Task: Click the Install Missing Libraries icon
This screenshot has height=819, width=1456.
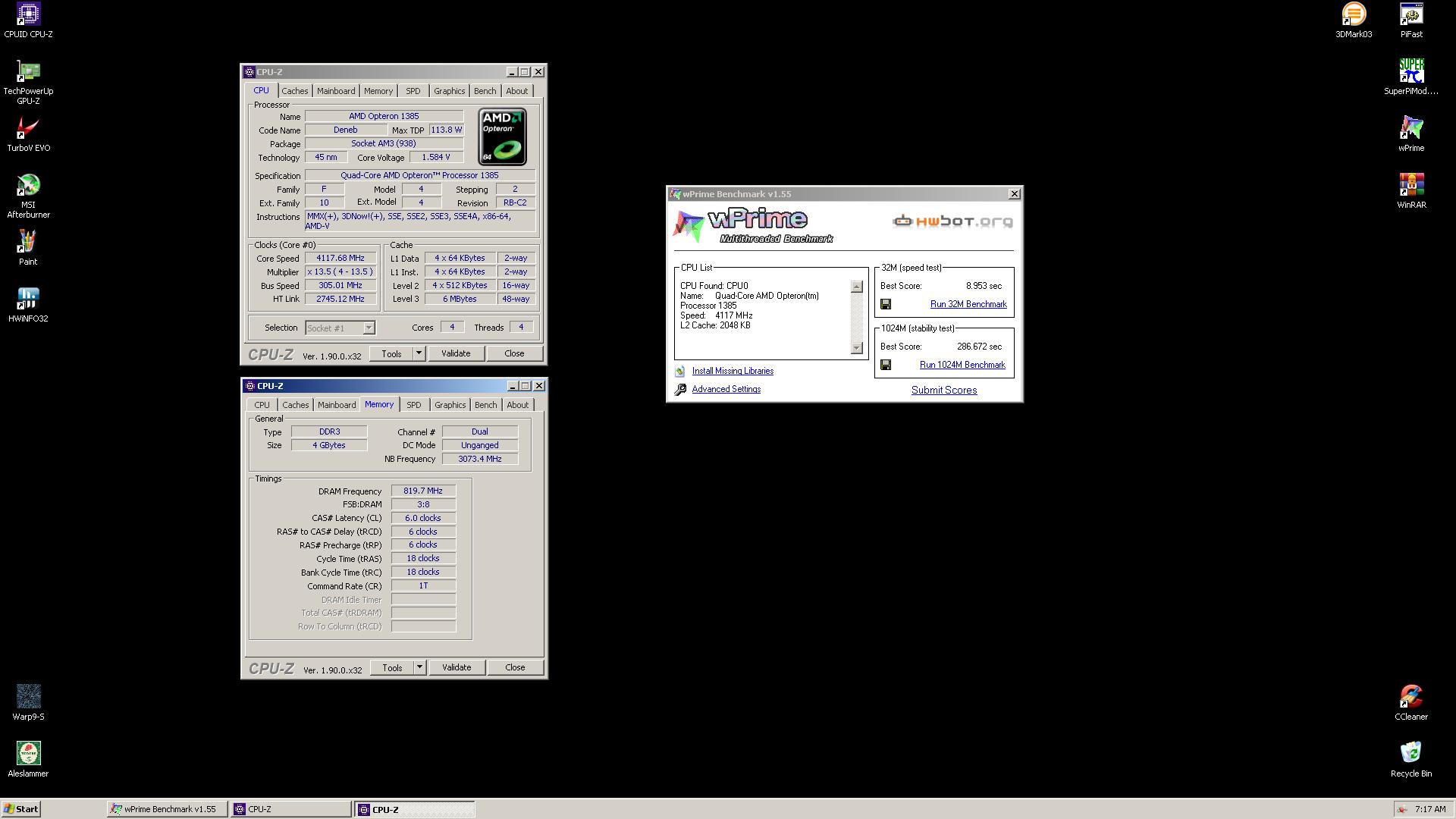Action: (x=680, y=371)
